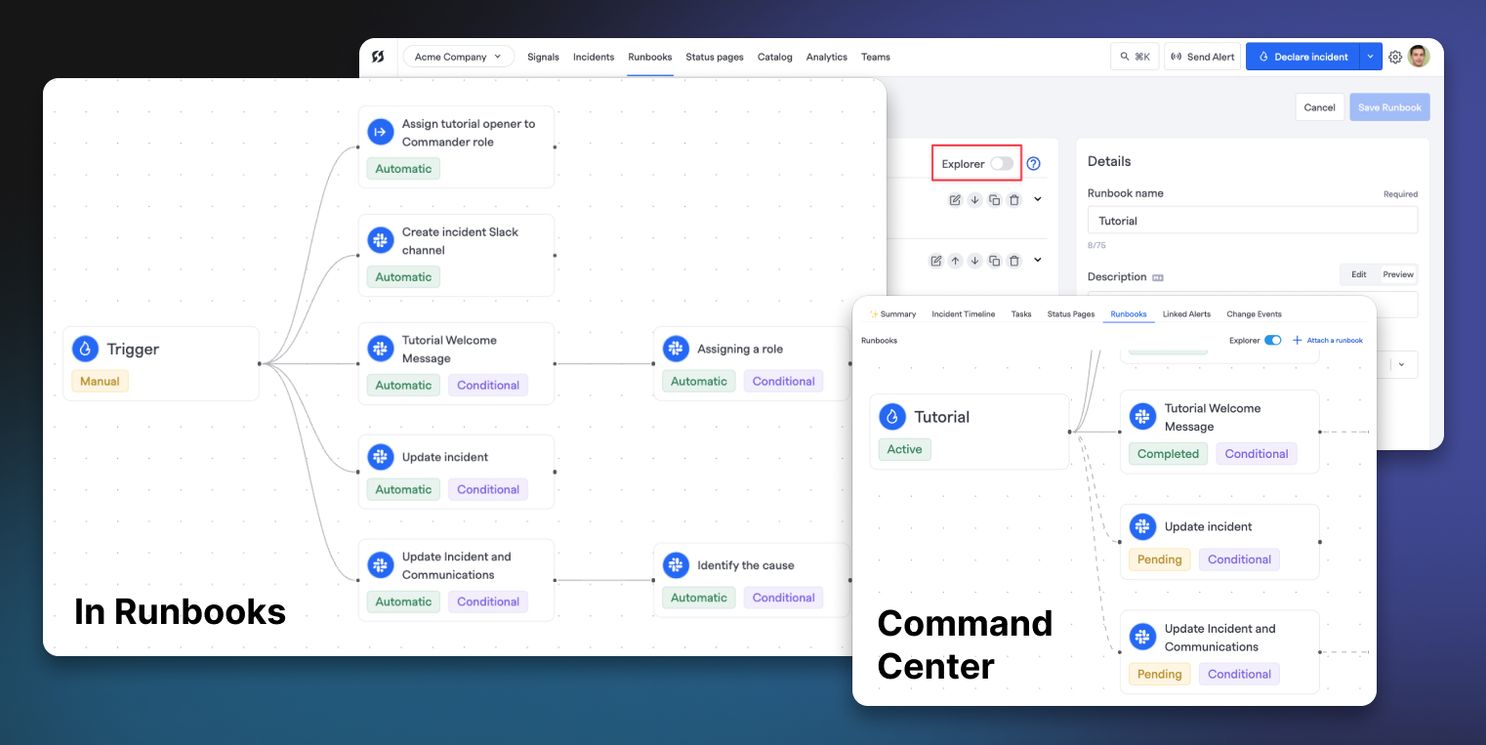Click the Attach a runbook link

point(1334,340)
